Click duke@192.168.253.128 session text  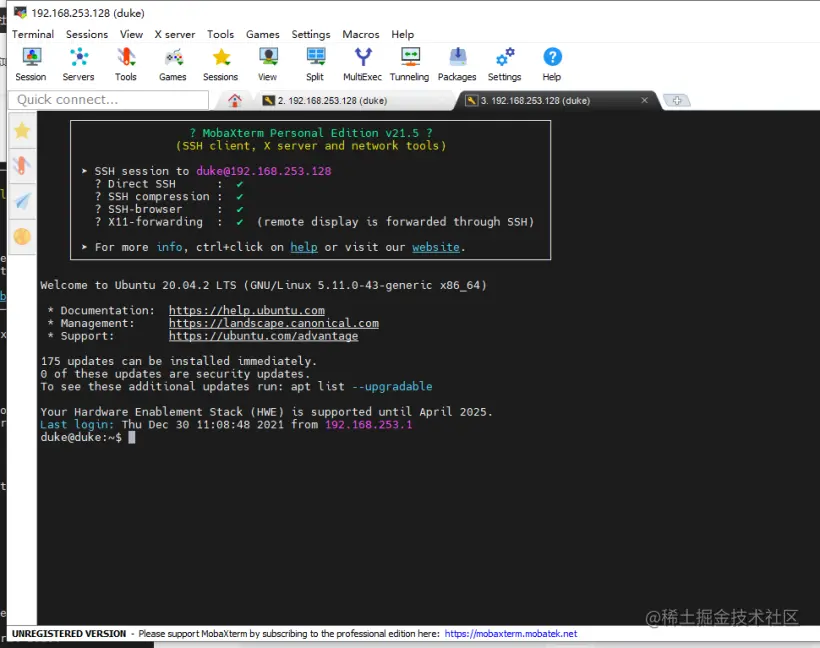[264, 171]
